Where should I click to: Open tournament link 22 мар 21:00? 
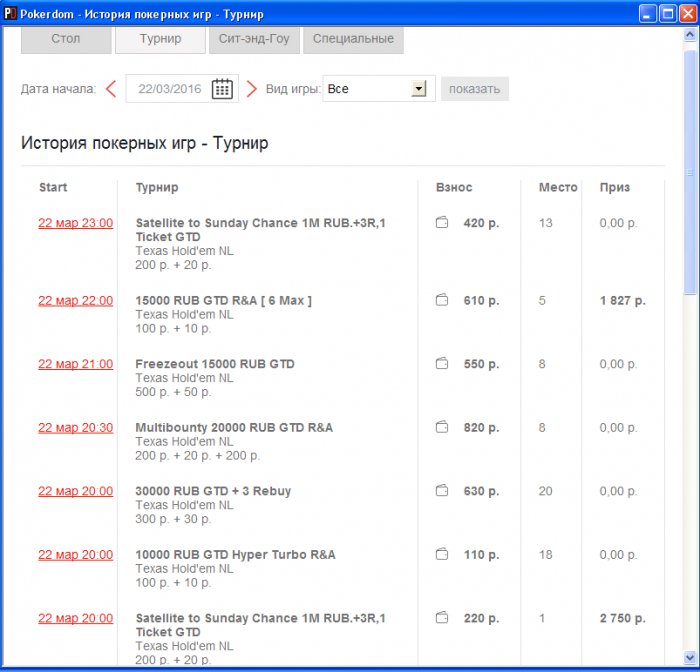[75, 364]
